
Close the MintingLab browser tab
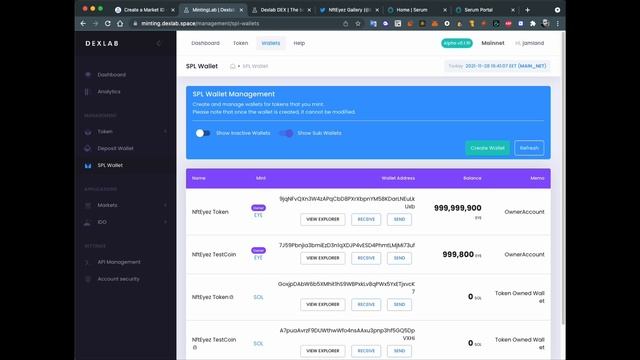[241, 10]
